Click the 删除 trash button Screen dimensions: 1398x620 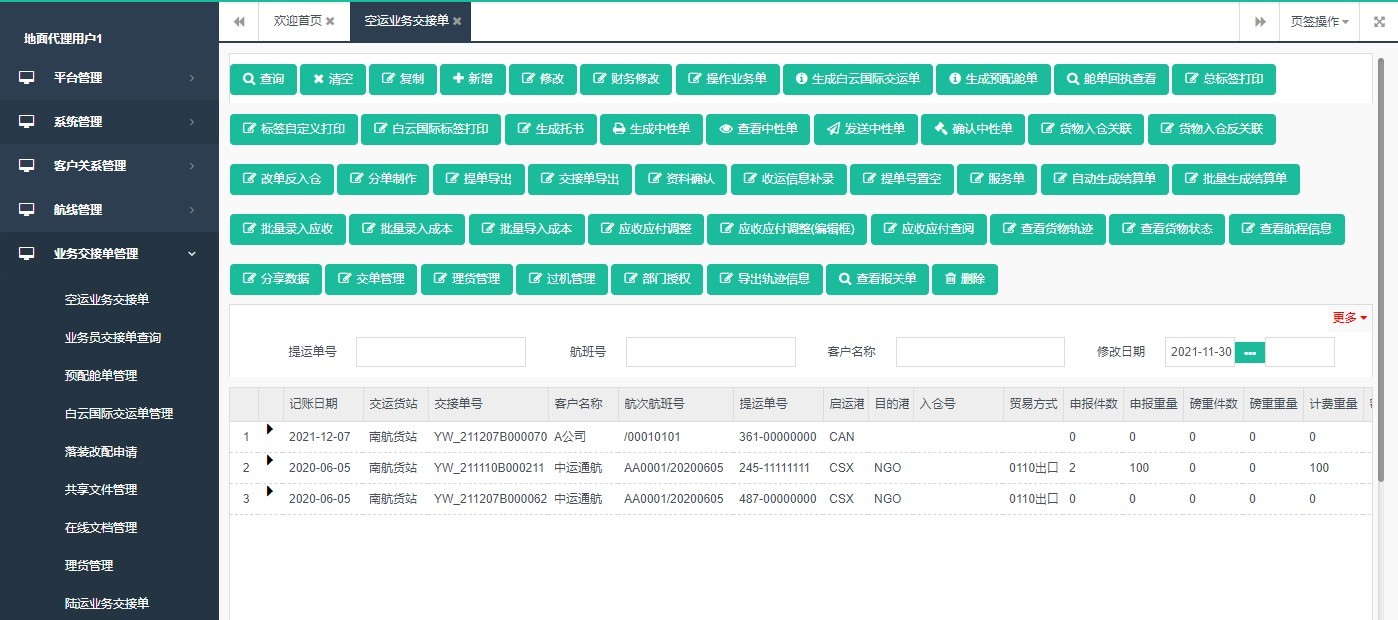[x=964, y=279]
